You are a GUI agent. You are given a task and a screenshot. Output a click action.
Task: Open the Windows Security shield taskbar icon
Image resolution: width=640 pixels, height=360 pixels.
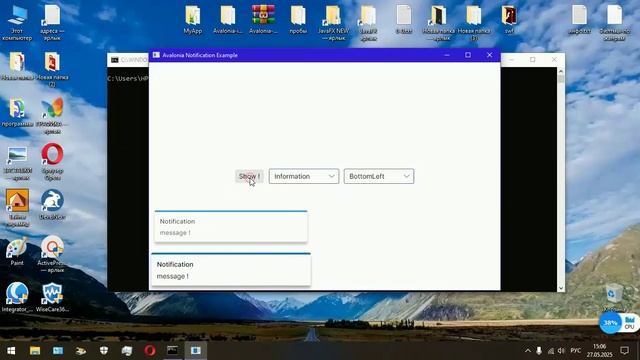point(104,351)
